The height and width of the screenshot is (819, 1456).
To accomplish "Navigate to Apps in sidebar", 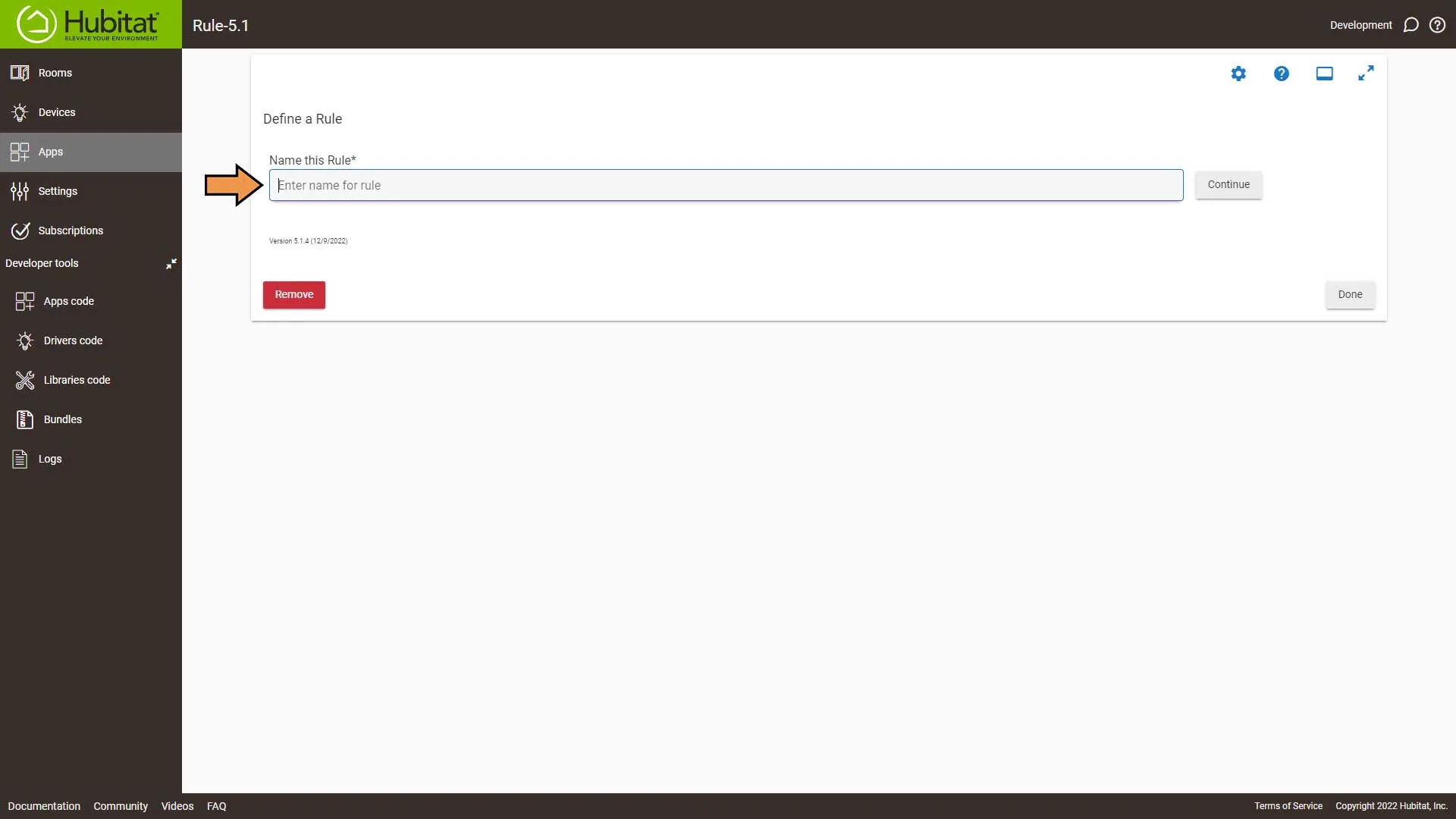I will 50,152.
